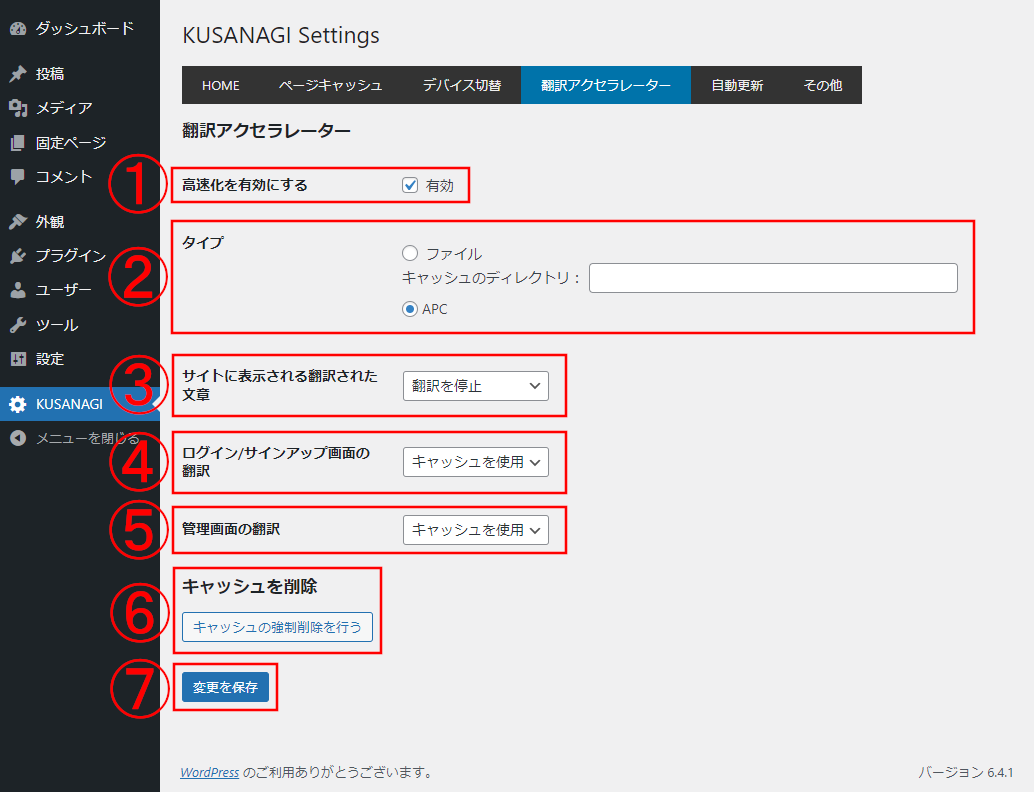Open the 翻訳を停止 dropdown
The height and width of the screenshot is (792, 1034).
[x=476, y=386]
